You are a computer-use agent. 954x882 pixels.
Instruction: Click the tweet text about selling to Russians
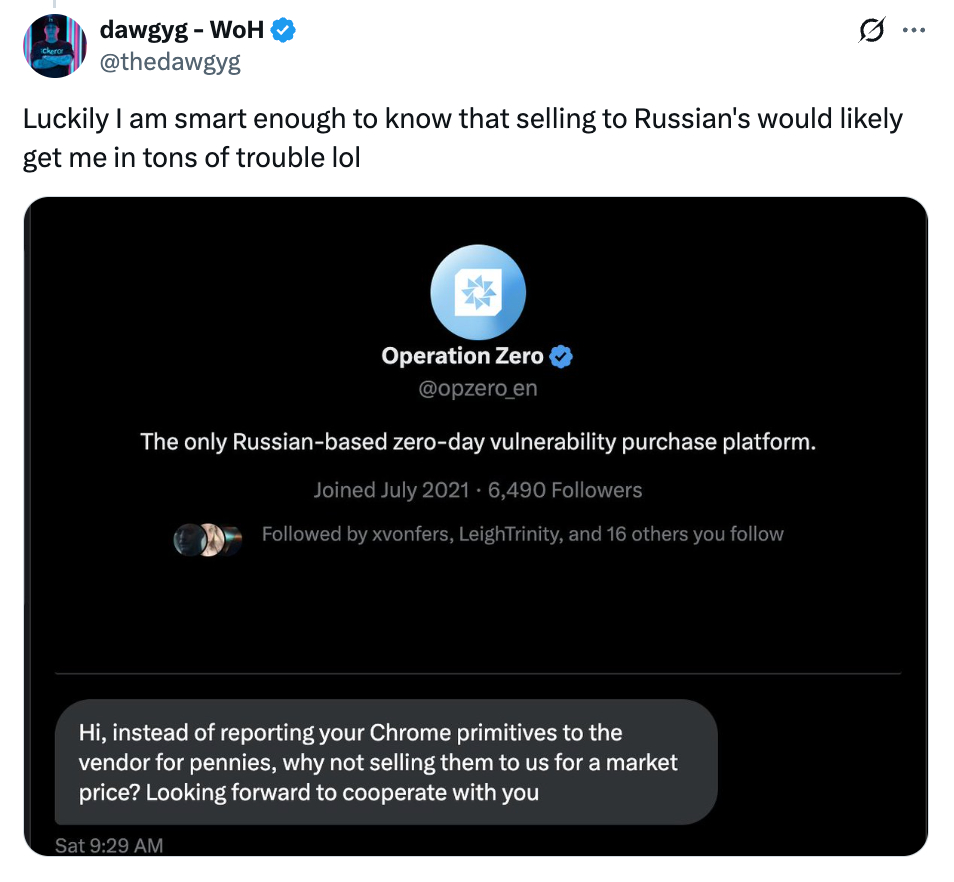click(x=462, y=138)
